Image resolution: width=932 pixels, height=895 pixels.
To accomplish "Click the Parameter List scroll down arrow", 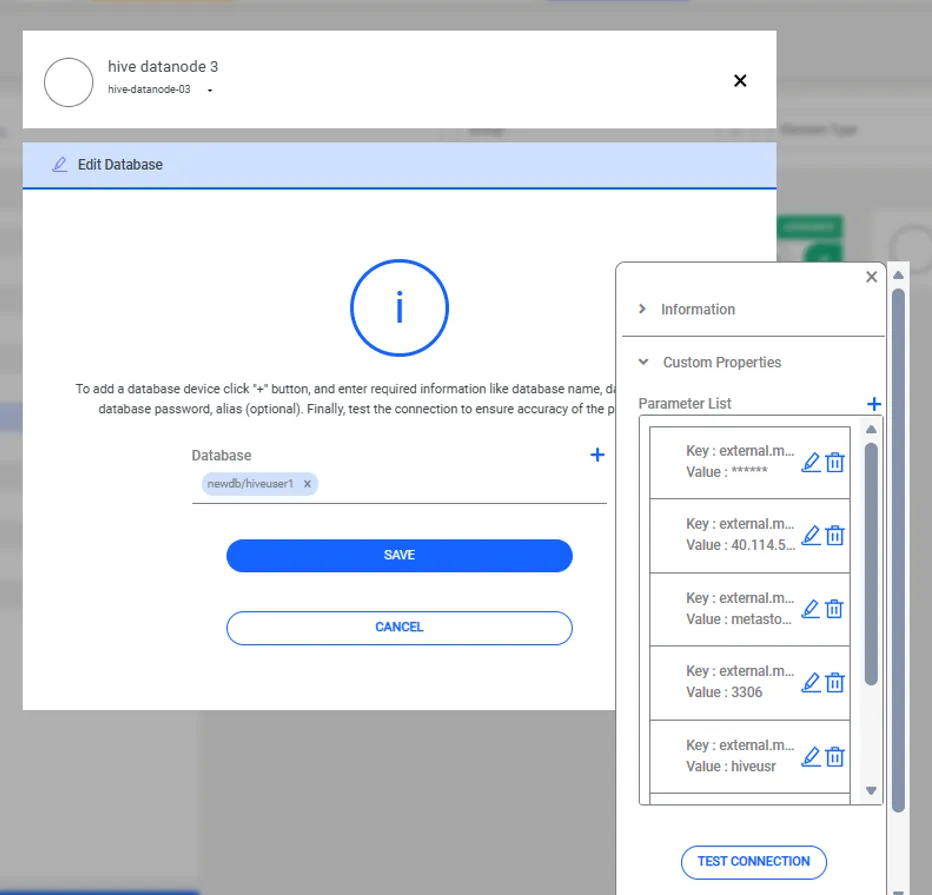I will coord(871,790).
